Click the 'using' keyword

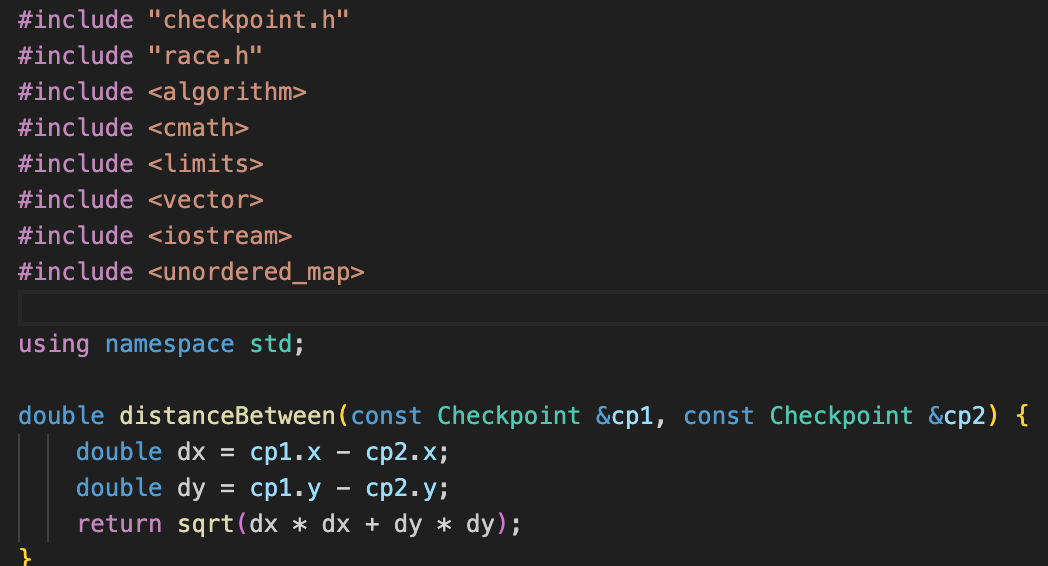tap(53, 345)
